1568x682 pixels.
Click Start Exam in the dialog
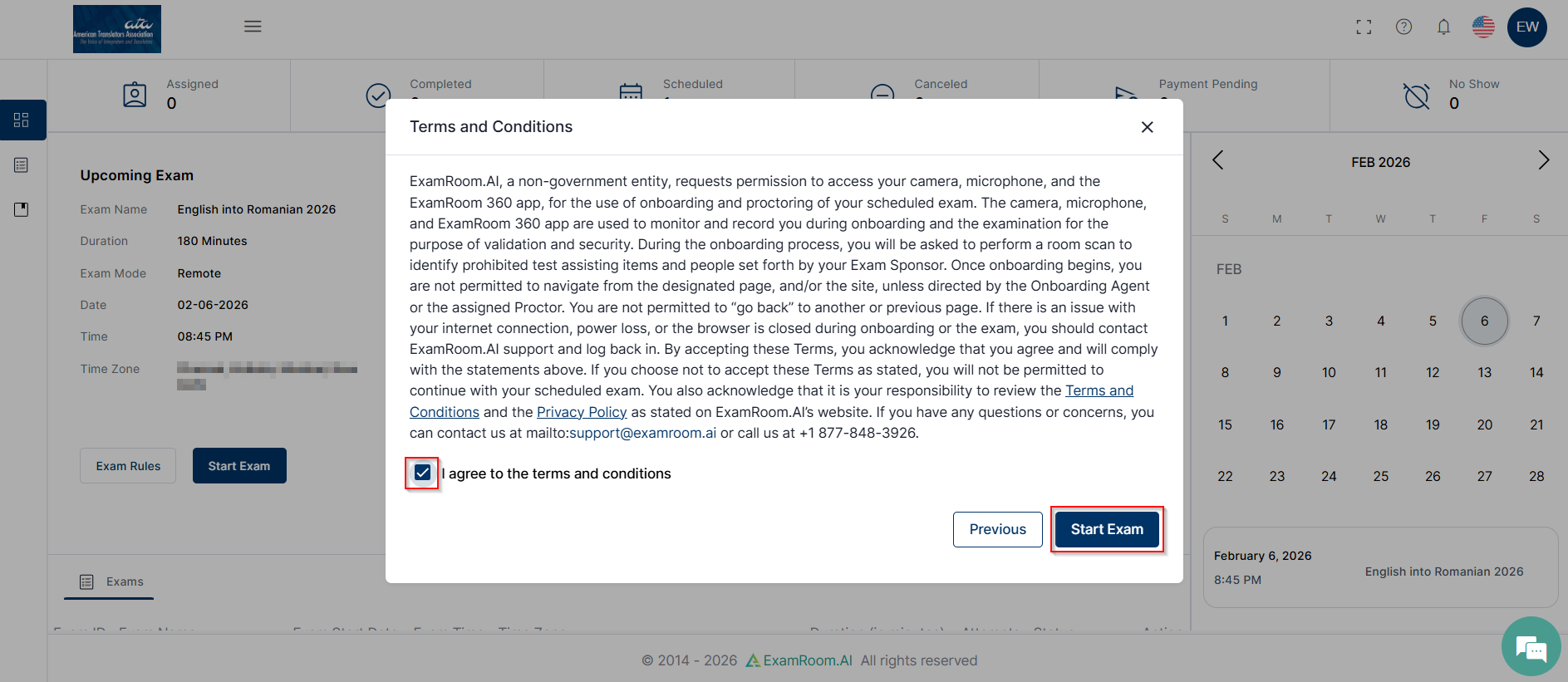coord(1107,529)
